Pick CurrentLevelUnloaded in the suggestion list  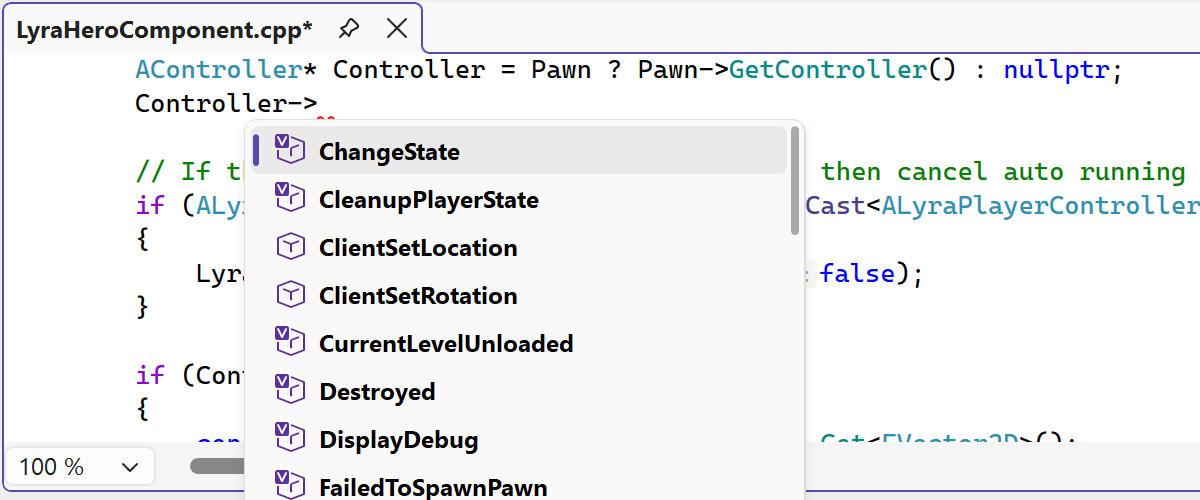446,344
